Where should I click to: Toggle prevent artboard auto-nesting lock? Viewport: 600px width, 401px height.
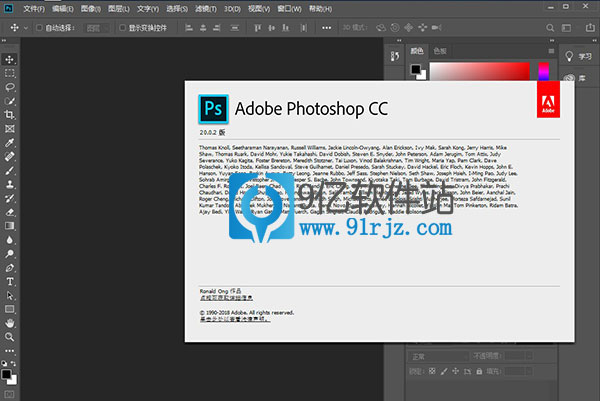tap(467, 371)
